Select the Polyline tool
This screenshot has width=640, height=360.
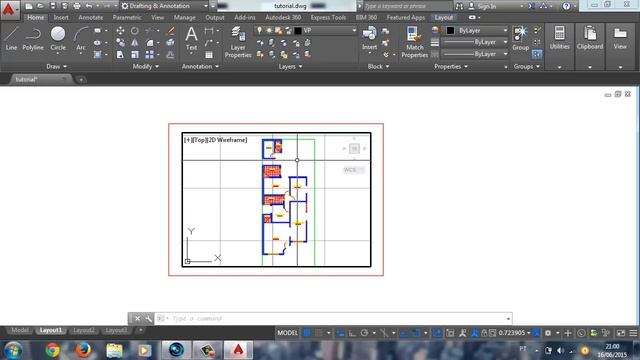[33, 38]
